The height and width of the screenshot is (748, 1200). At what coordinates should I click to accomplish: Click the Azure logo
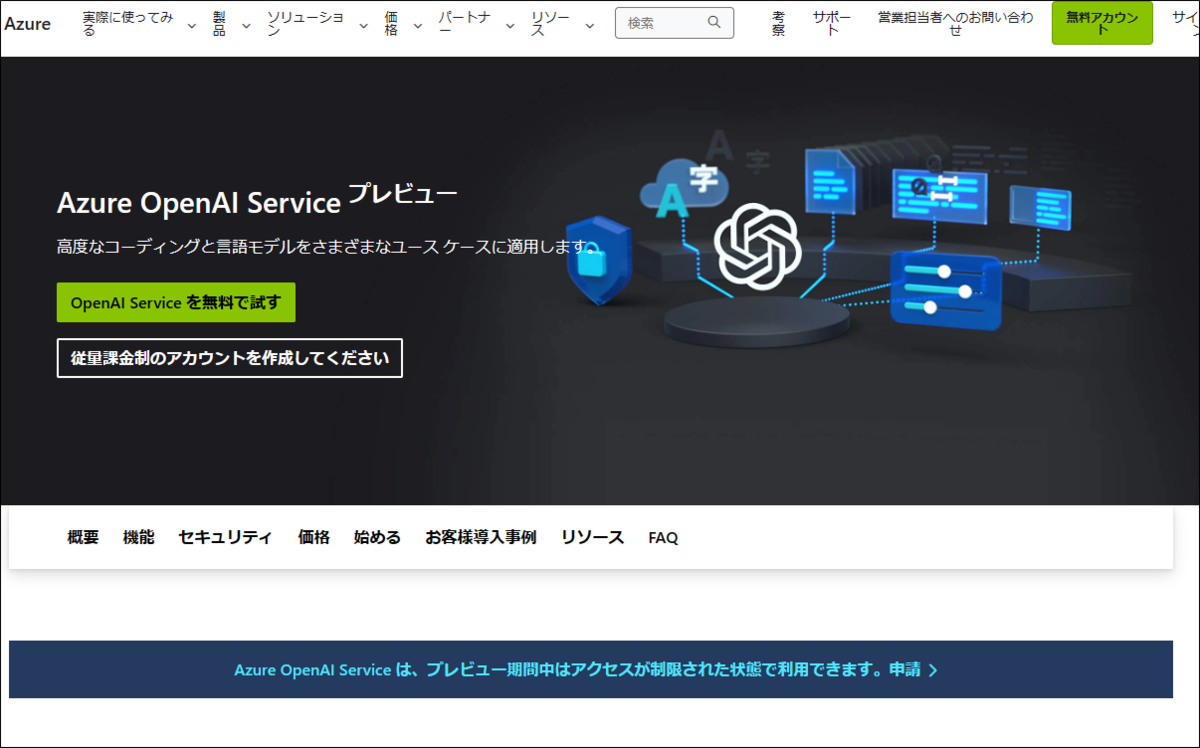coord(29,24)
